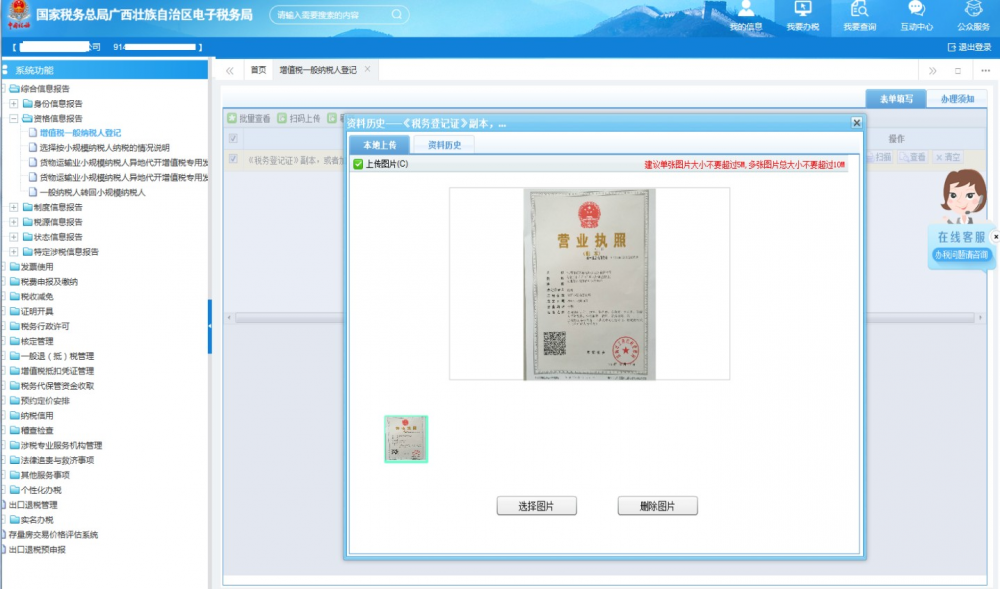Click the 我要办税 monitor icon

[x=802, y=10]
